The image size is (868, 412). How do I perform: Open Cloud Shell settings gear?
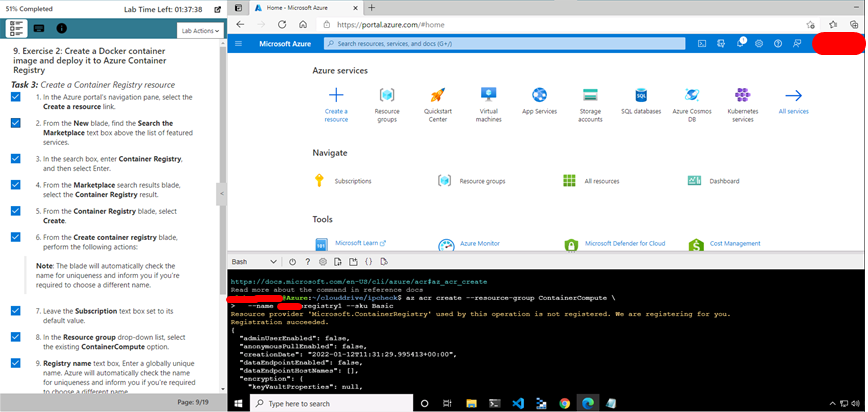pyautogui.click(x=323, y=261)
